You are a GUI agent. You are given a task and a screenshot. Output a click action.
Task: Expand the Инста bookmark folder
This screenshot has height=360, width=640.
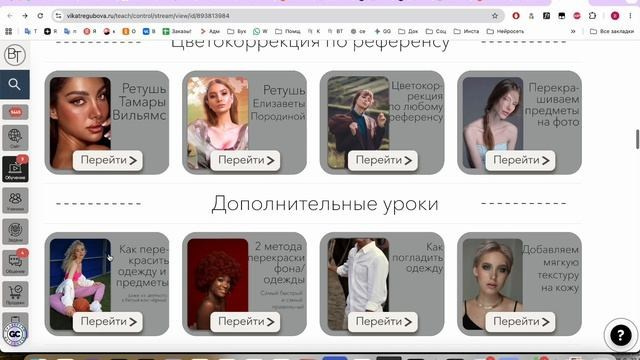[x=466, y=31]
